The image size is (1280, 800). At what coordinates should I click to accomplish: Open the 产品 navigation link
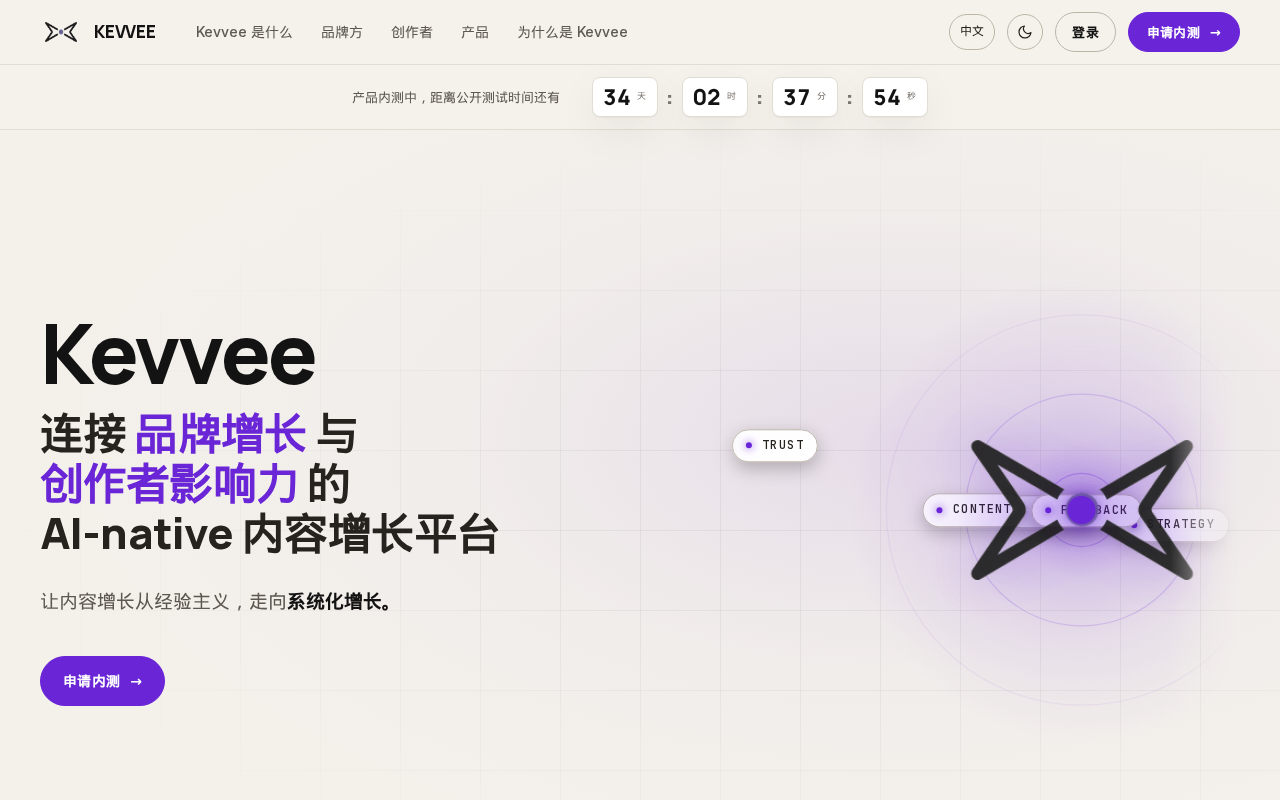475,32
